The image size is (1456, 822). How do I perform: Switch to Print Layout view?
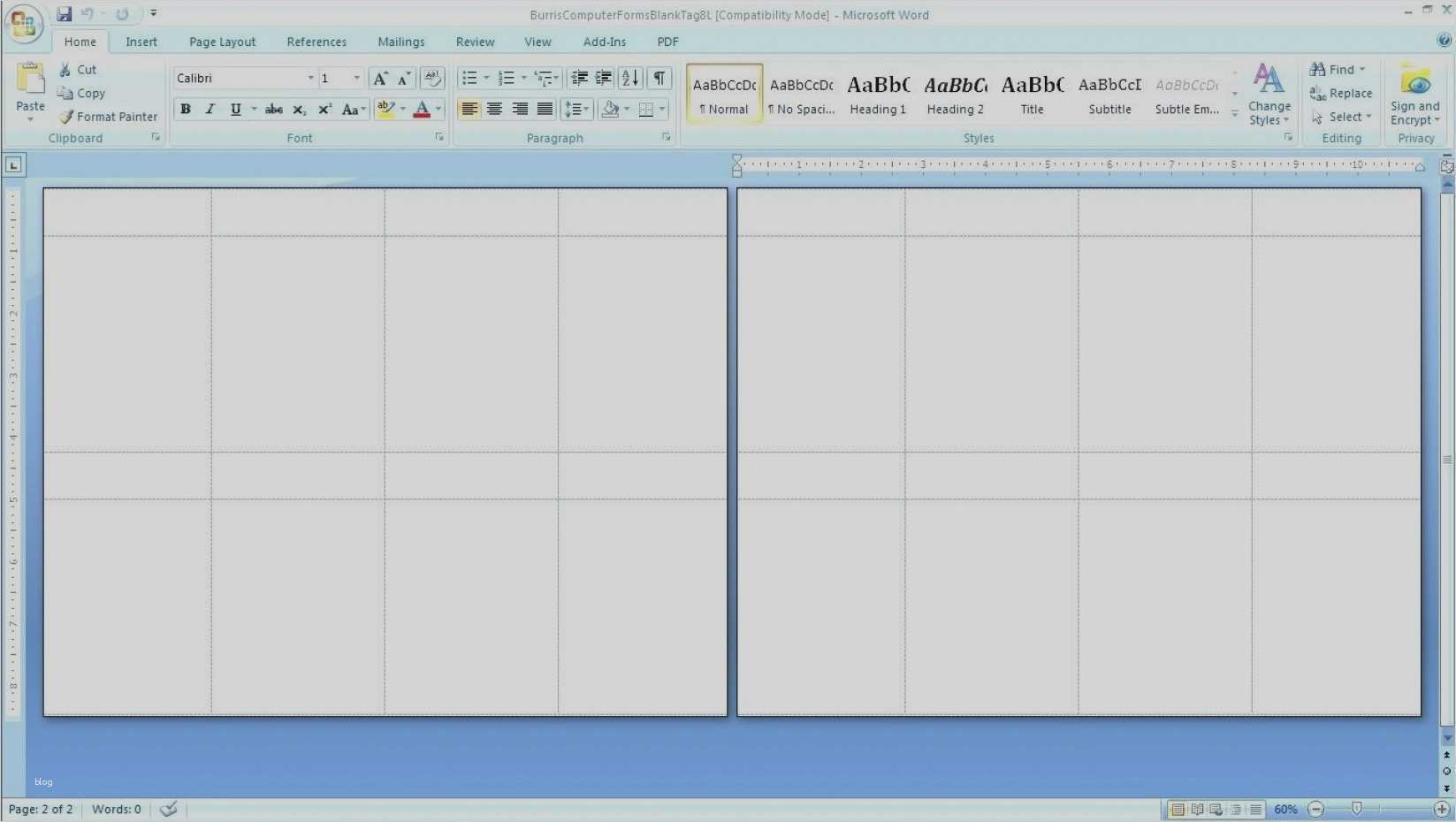click(x=1178, y=809)
